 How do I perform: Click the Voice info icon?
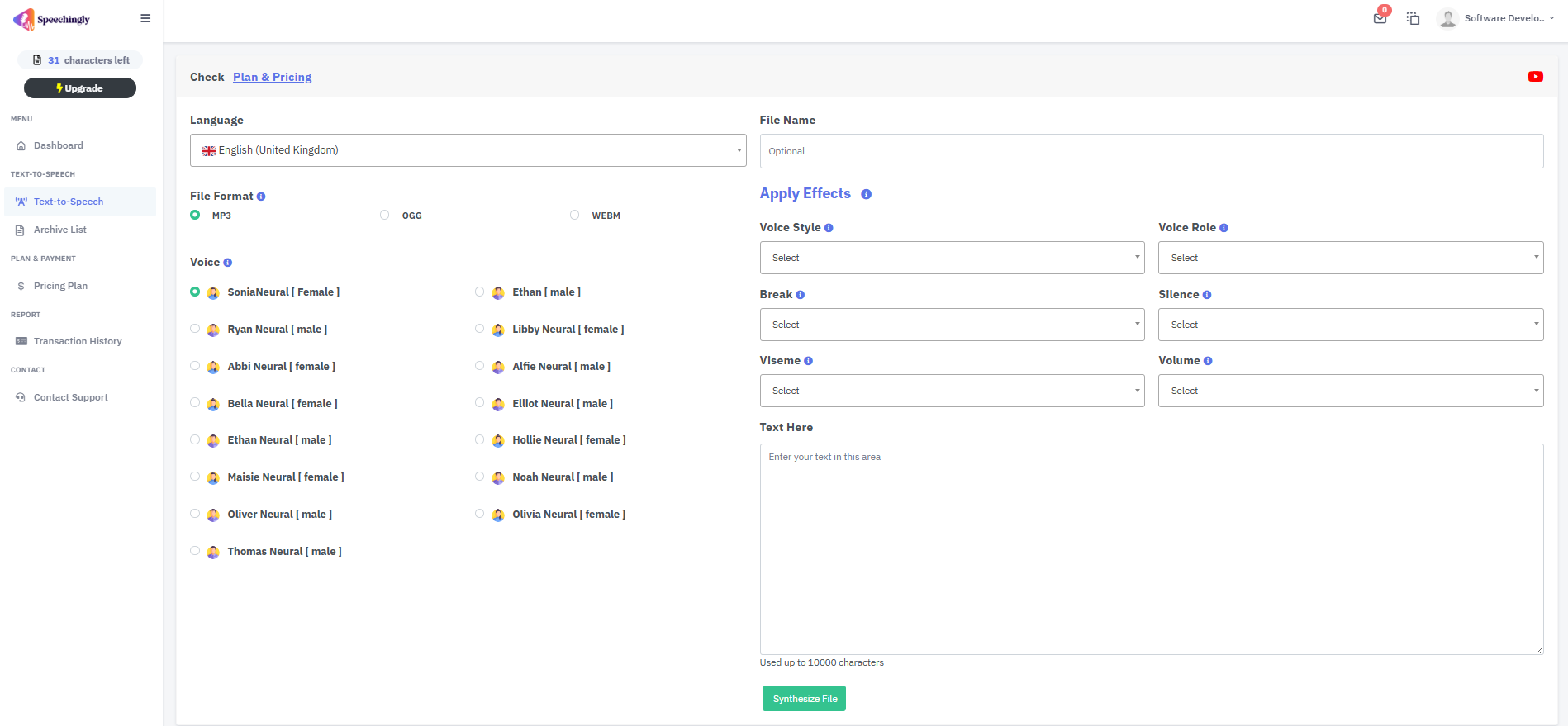(x=228, y=263)
